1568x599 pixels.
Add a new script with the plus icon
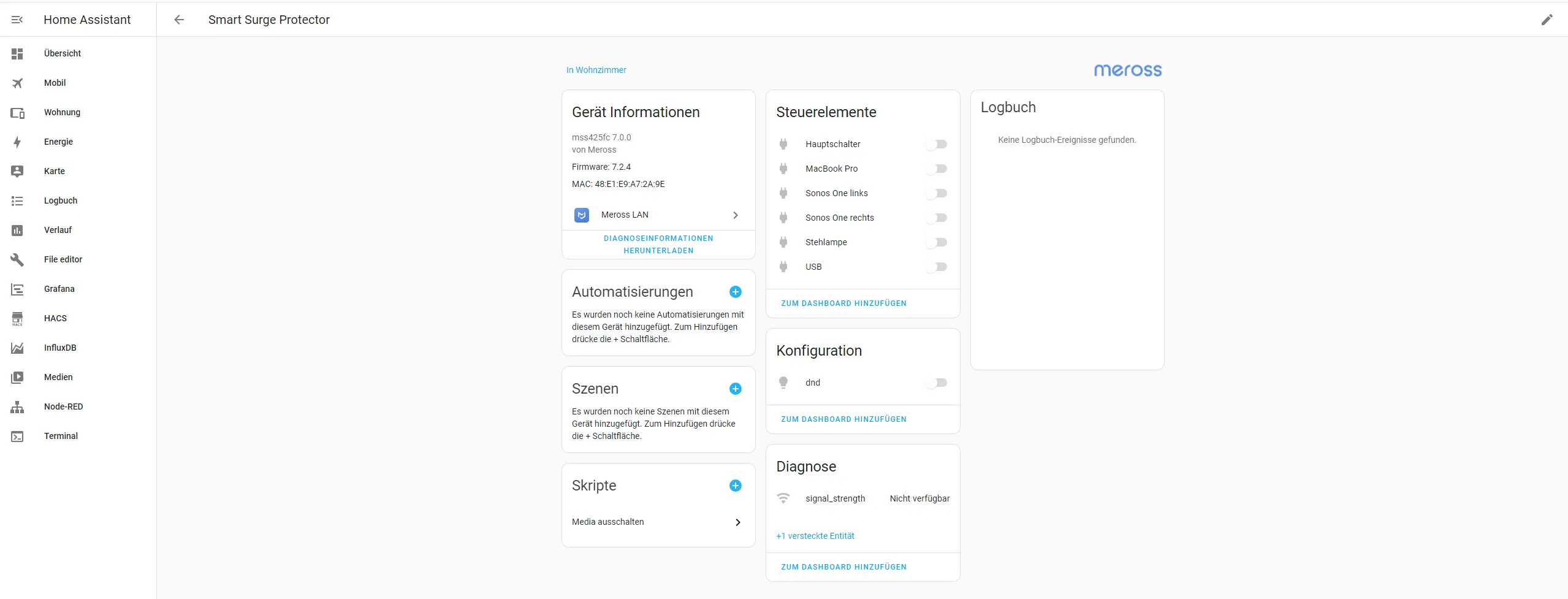tap(735, 486)
